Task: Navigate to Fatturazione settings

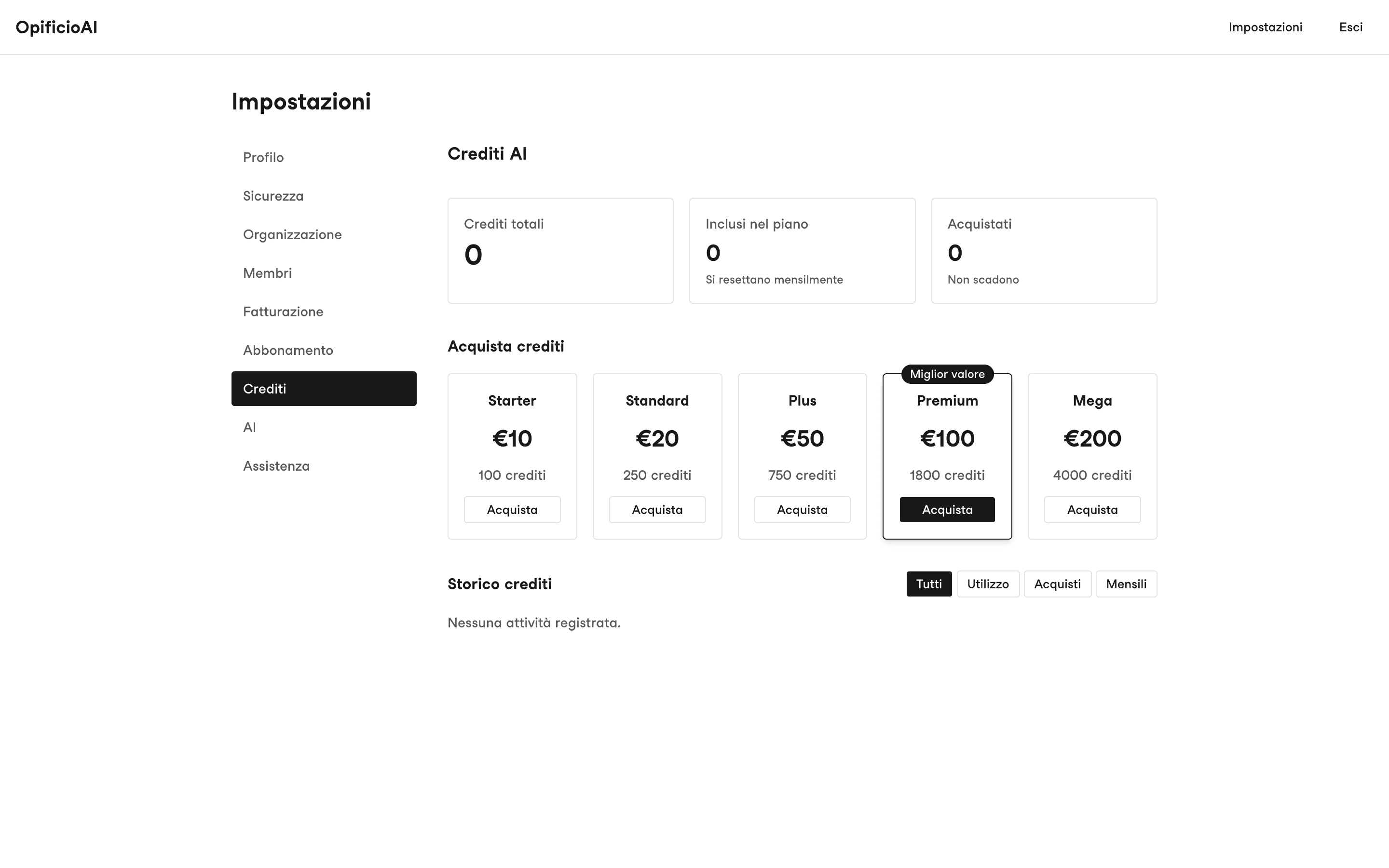Action: pyautogui.click(x=324, y=312)
